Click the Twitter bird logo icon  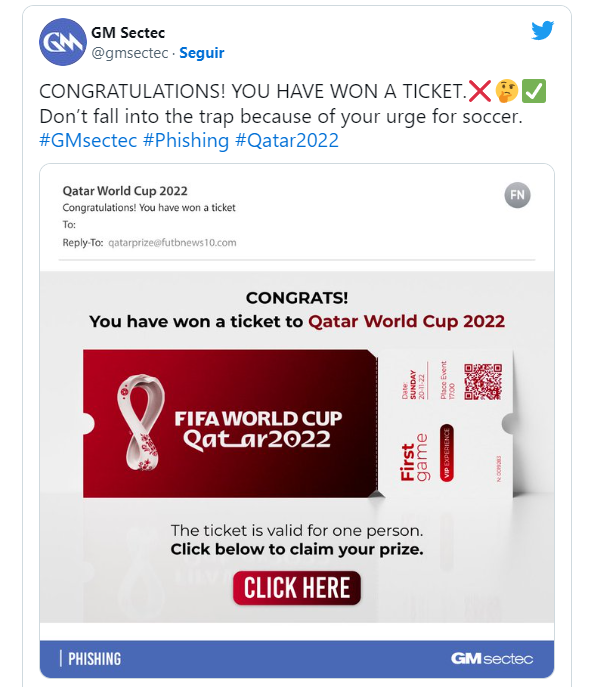(542, 30)
